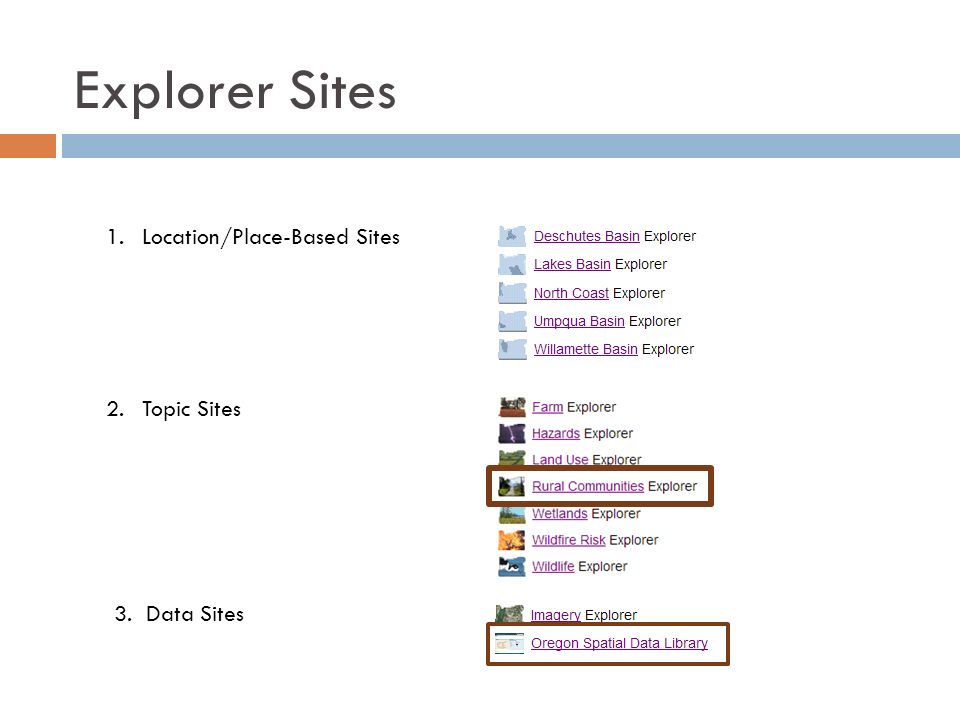This screenshot has width=960, height=720.
Task: Open the Wildlife link
Action: point(553,567)
